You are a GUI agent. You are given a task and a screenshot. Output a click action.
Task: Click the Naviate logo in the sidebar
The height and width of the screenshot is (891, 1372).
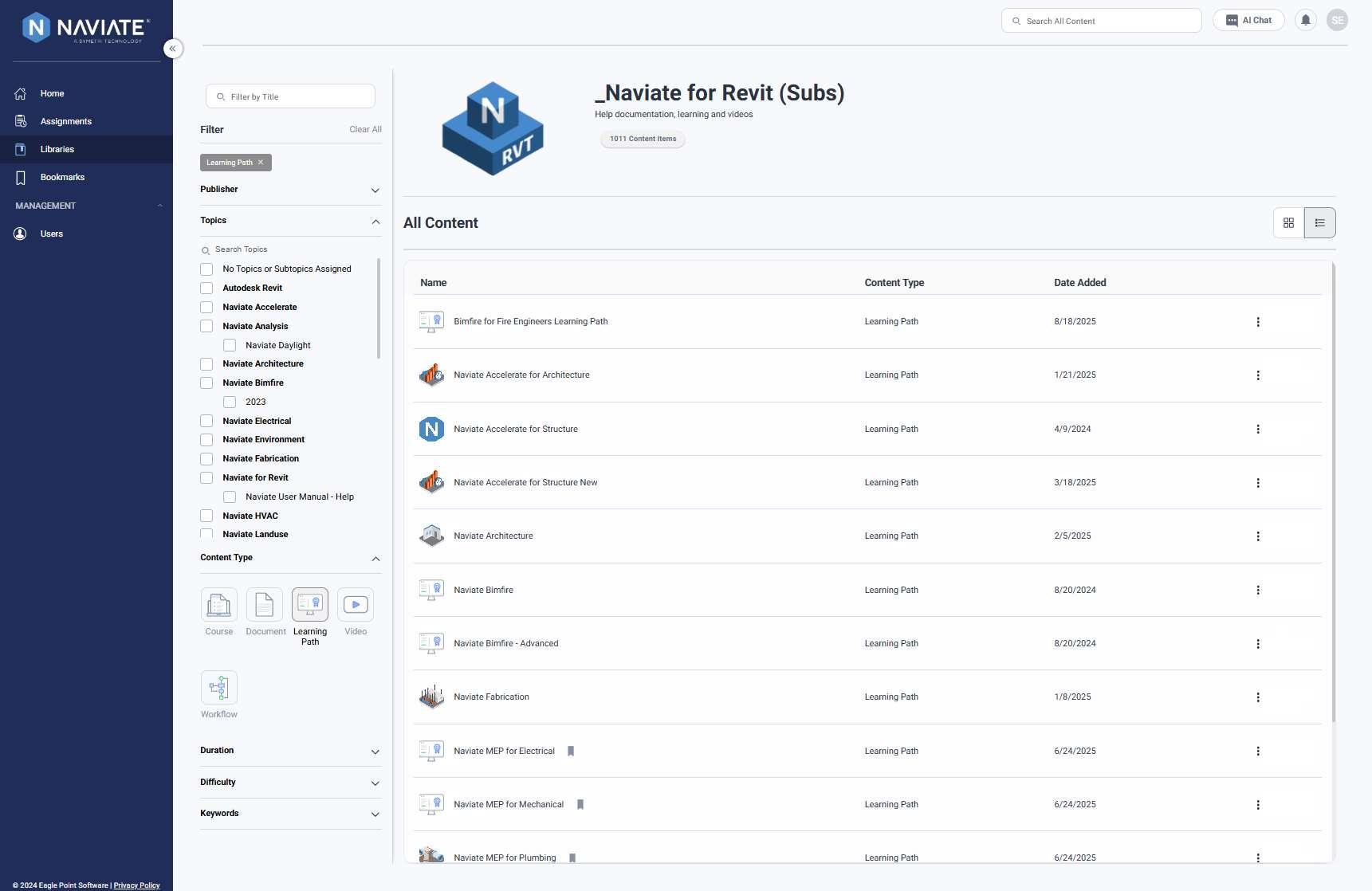coord(86,28)
